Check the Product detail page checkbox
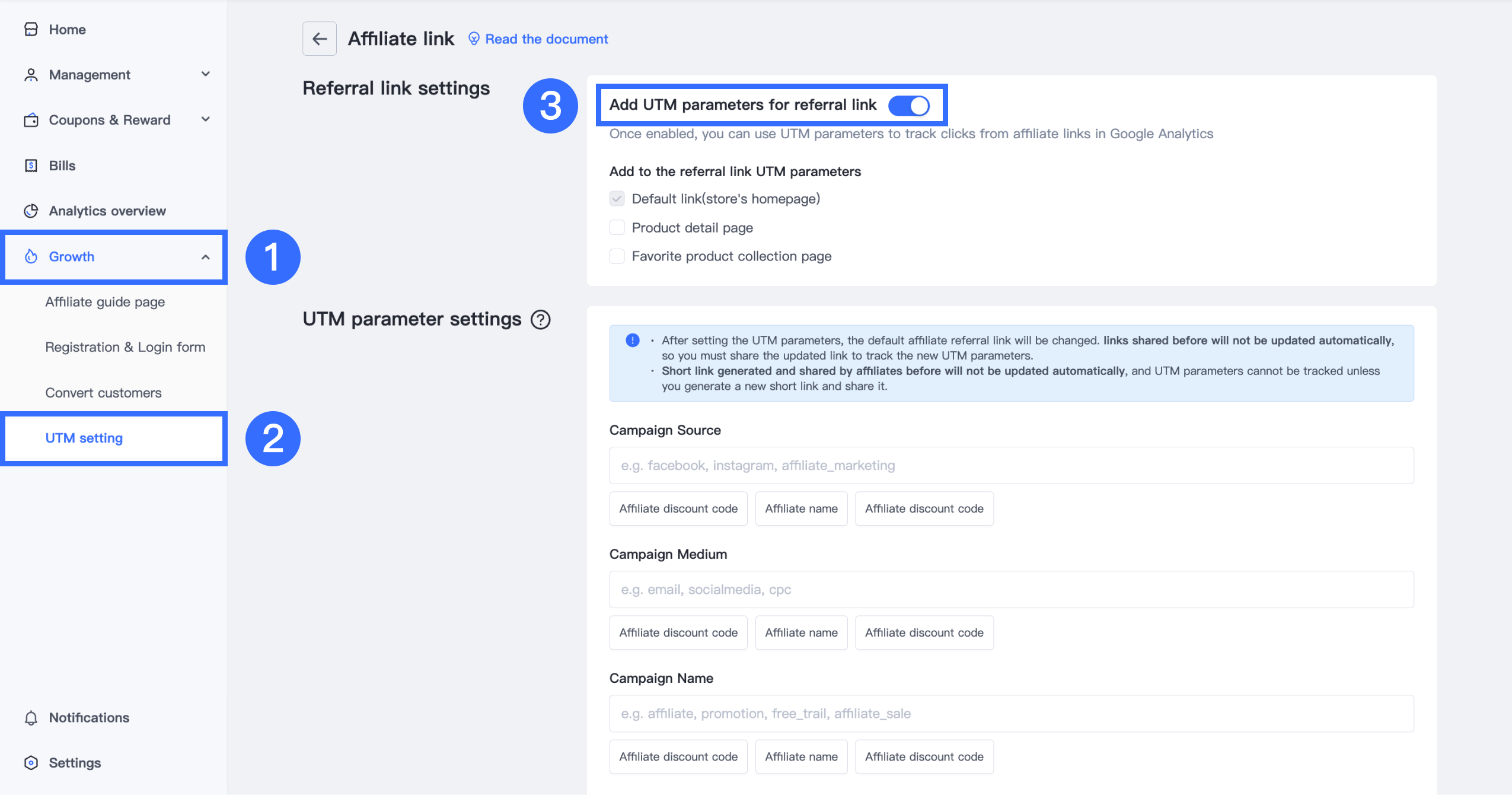This screenshot has width=1512, height=795. point(617,228)
